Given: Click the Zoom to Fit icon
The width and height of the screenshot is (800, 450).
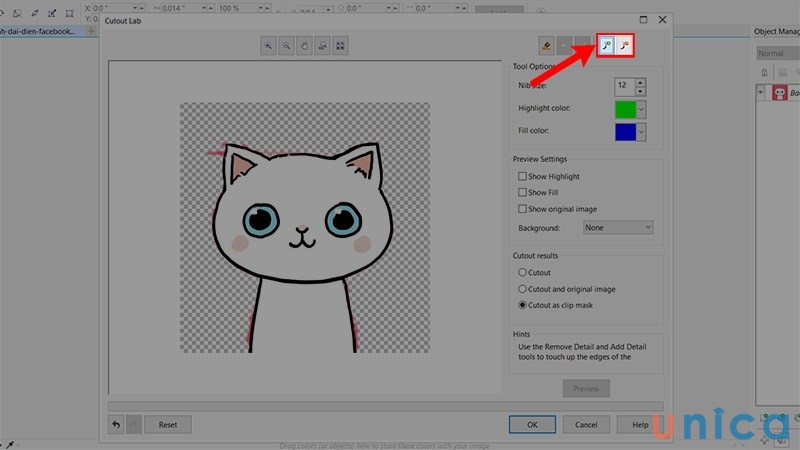Looking at the screenshot, I should (x=340, y=46).
